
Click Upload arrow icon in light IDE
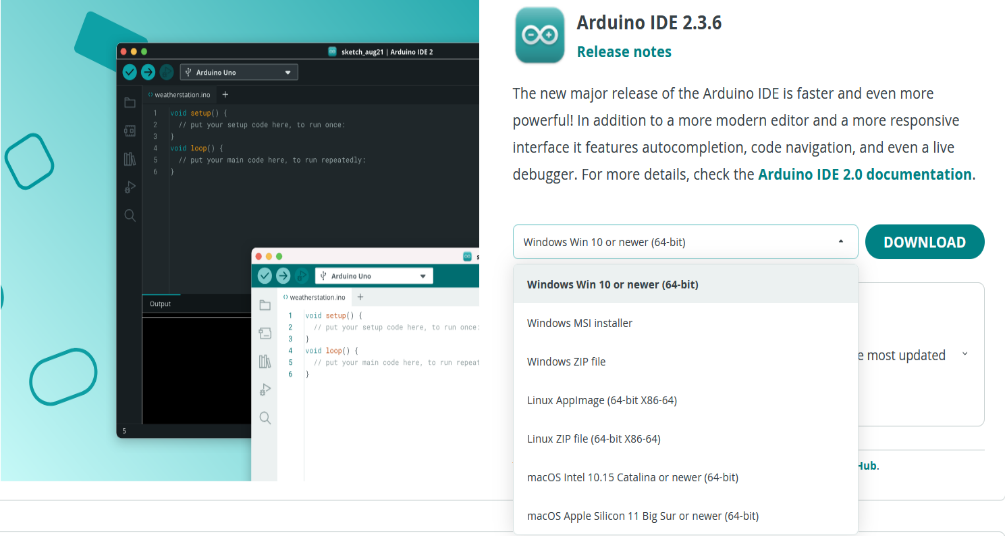[x=283, y=276]
